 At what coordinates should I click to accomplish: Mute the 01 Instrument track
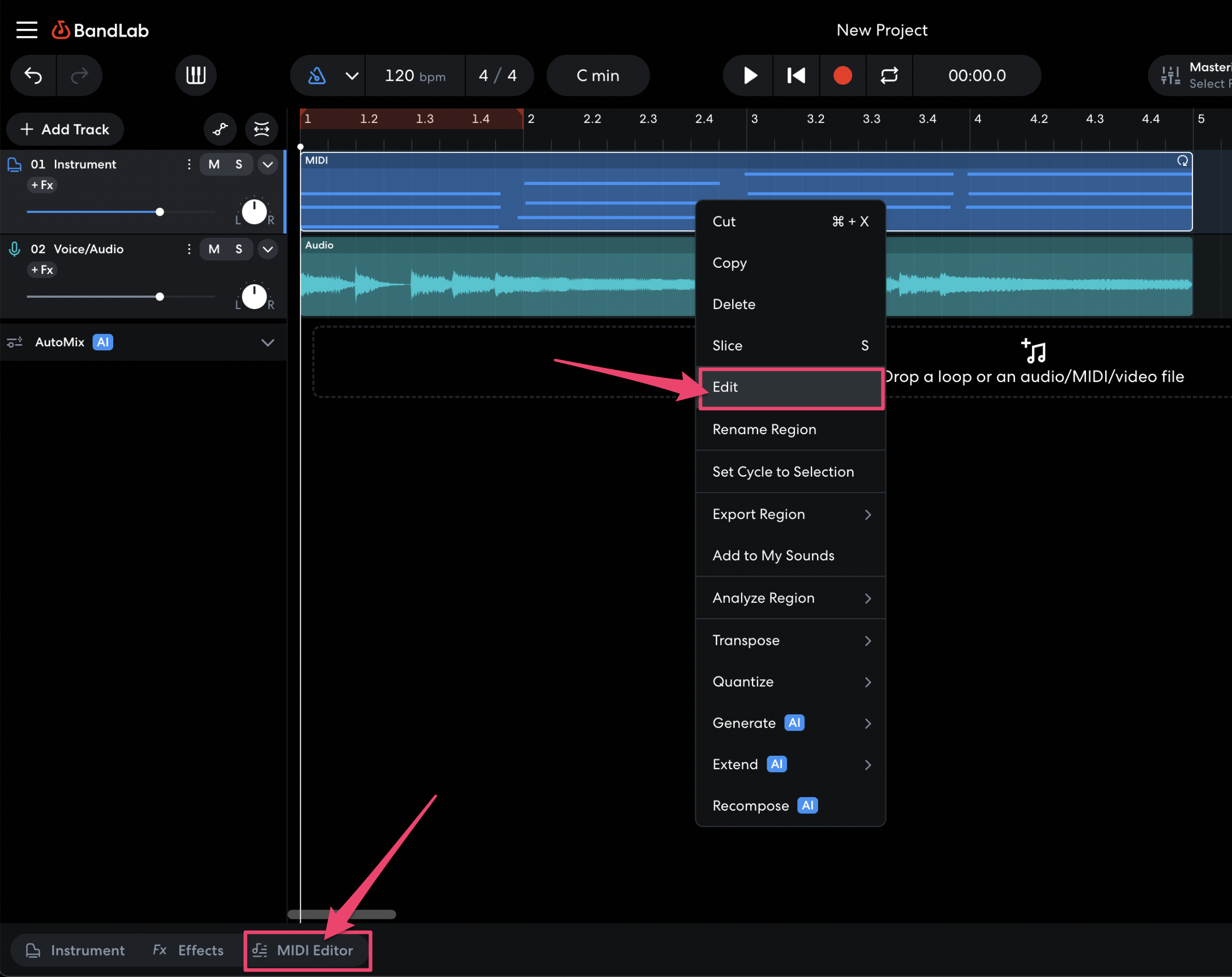(x=213, y=165)
